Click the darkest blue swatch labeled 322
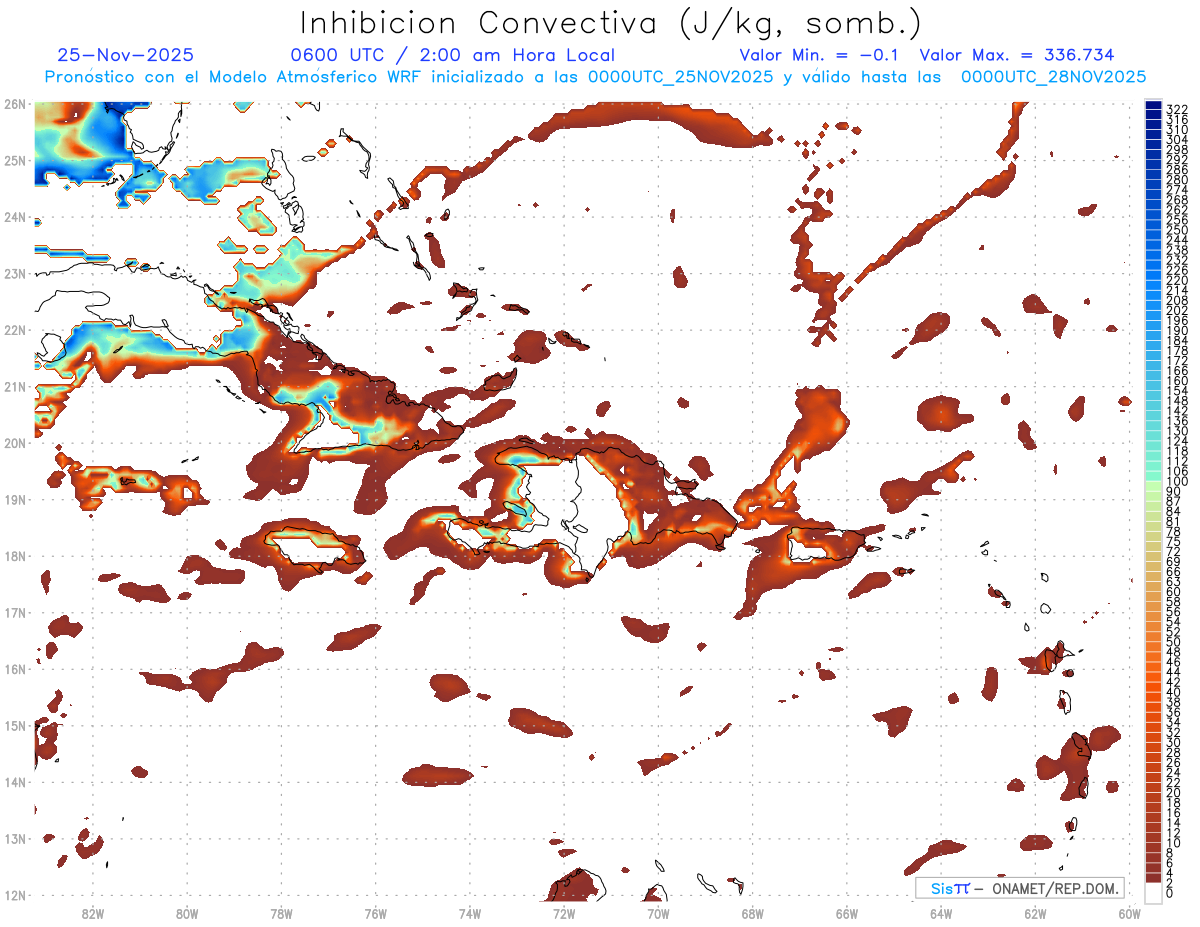The width and height of the screenshot is (1200, 927). click(1153, 107)
